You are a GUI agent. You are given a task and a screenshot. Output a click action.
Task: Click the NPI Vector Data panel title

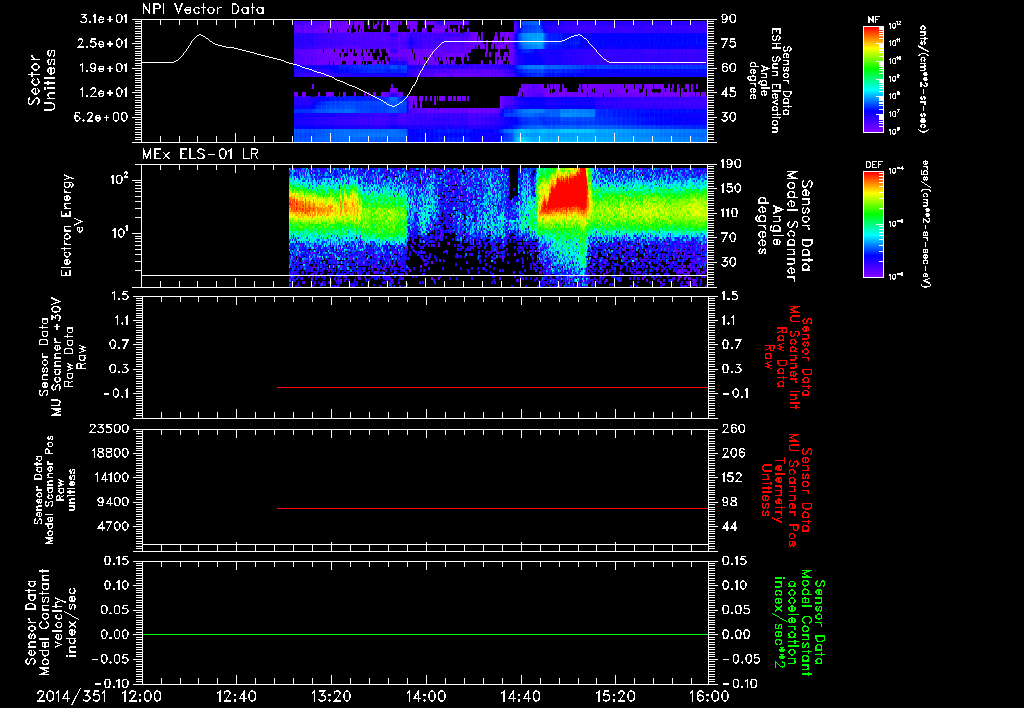(x=203, y=9)
